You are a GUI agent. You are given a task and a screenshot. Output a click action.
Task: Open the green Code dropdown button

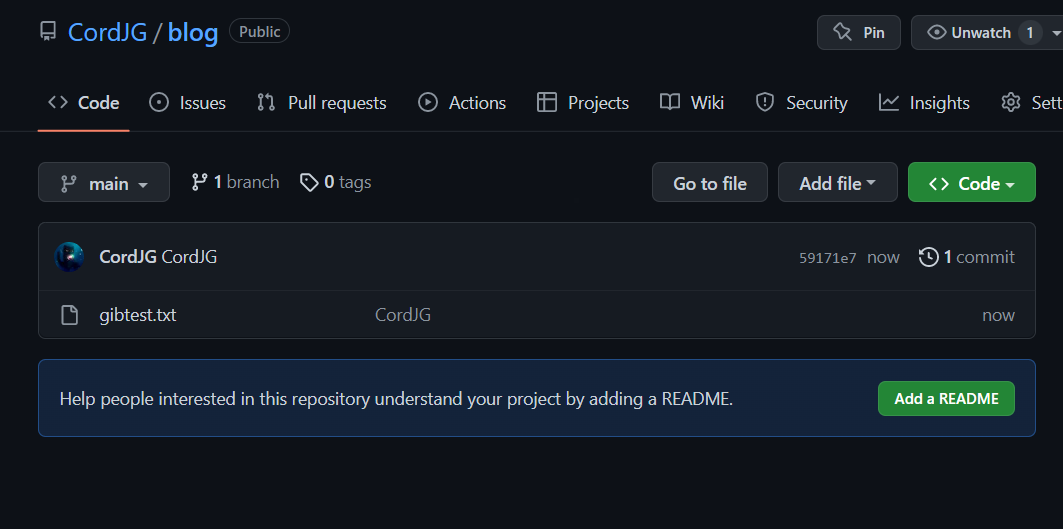[971, 182]
